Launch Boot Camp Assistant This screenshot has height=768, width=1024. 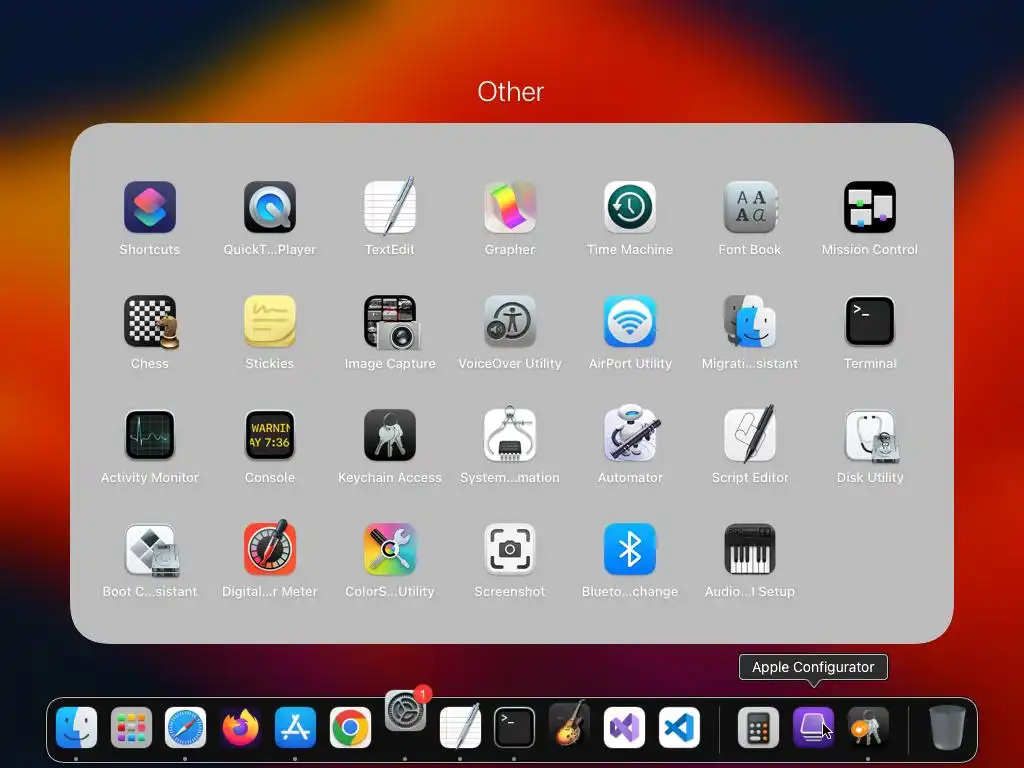click(150, 550)
